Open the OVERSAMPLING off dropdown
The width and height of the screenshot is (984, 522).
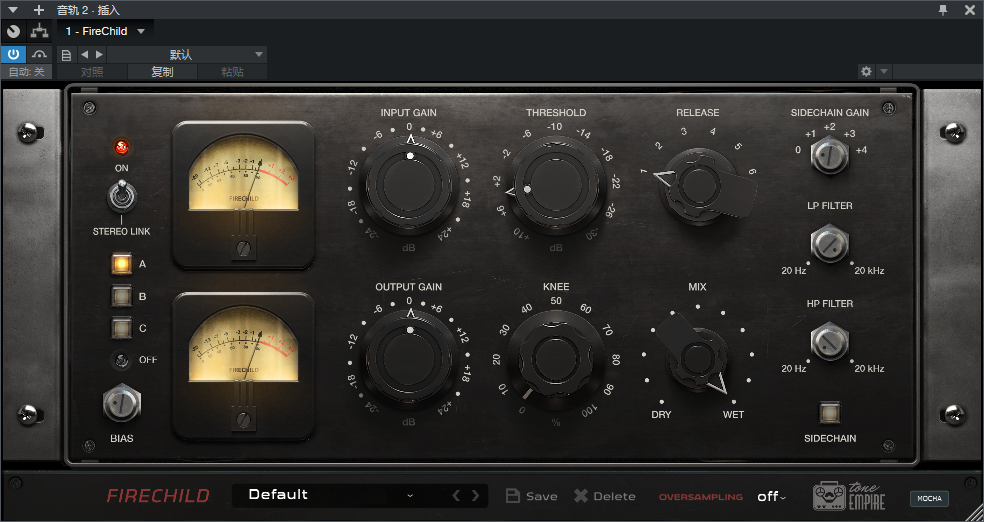click(771, 497)
